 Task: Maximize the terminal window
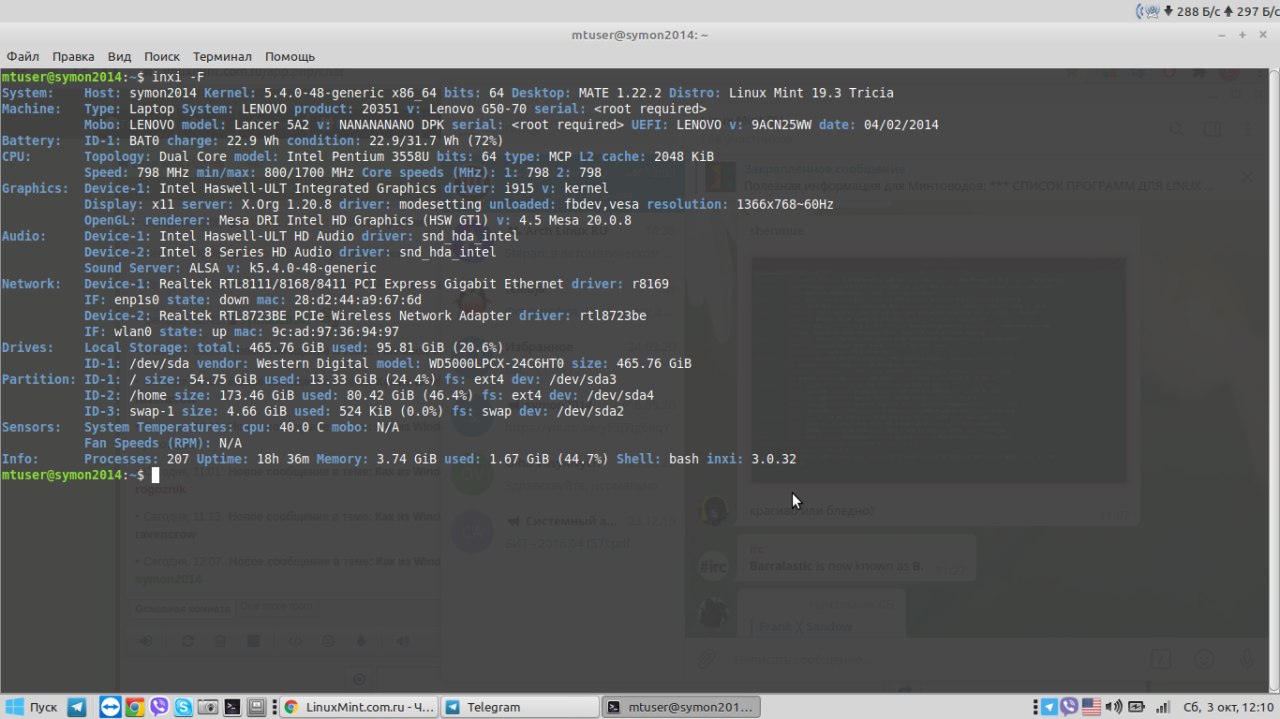1242,35
